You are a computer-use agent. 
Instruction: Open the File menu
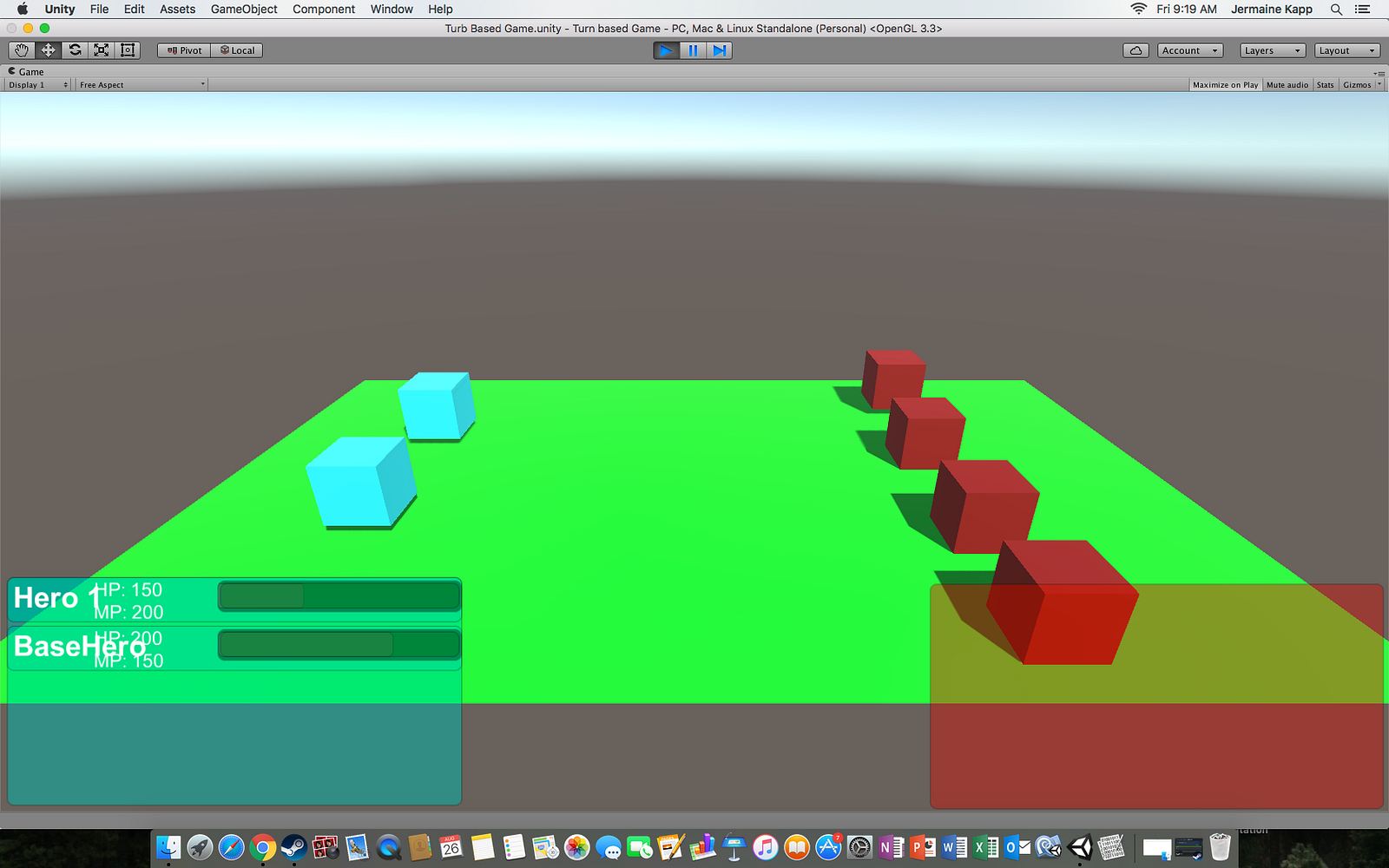[x=99, y=9]
